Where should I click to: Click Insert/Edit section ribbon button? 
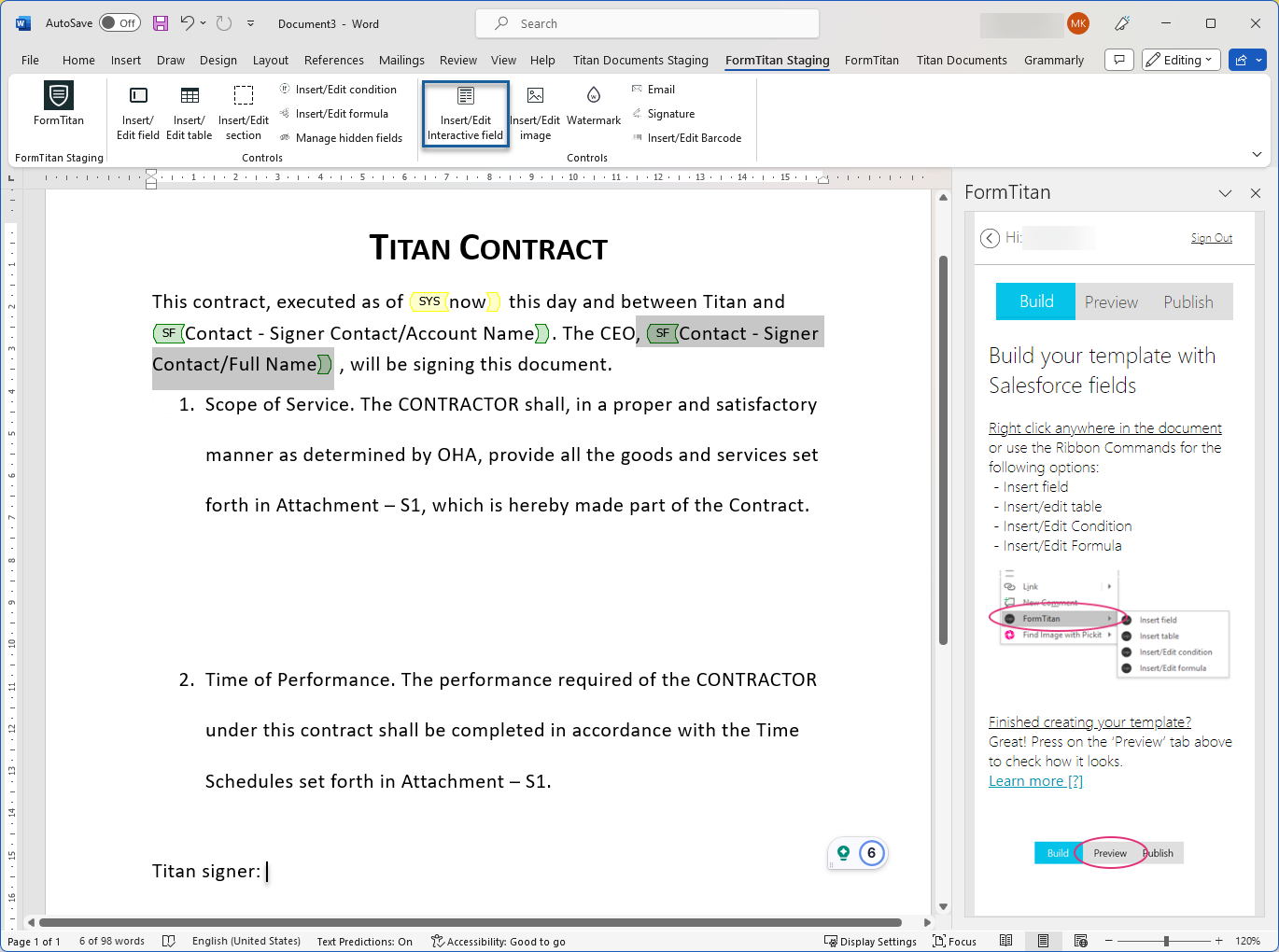244,112
